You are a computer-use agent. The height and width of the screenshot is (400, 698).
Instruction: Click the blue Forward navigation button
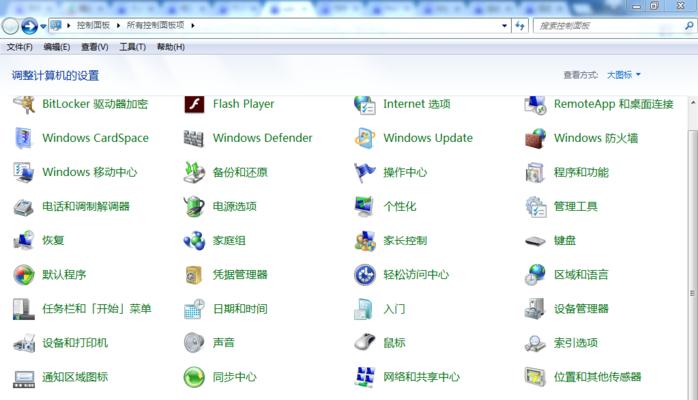[29, 26]
